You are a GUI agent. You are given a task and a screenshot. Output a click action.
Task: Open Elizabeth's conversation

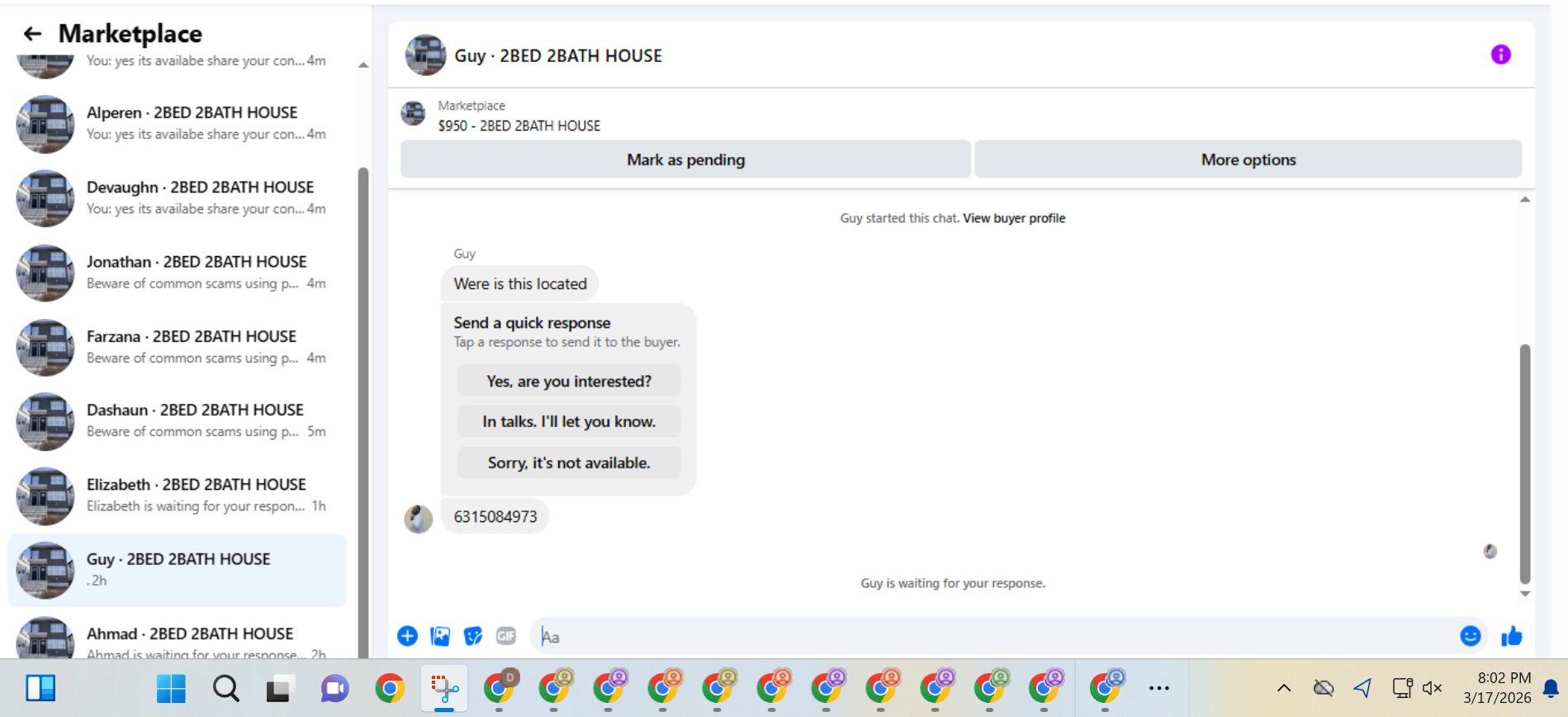pos(178,496)
